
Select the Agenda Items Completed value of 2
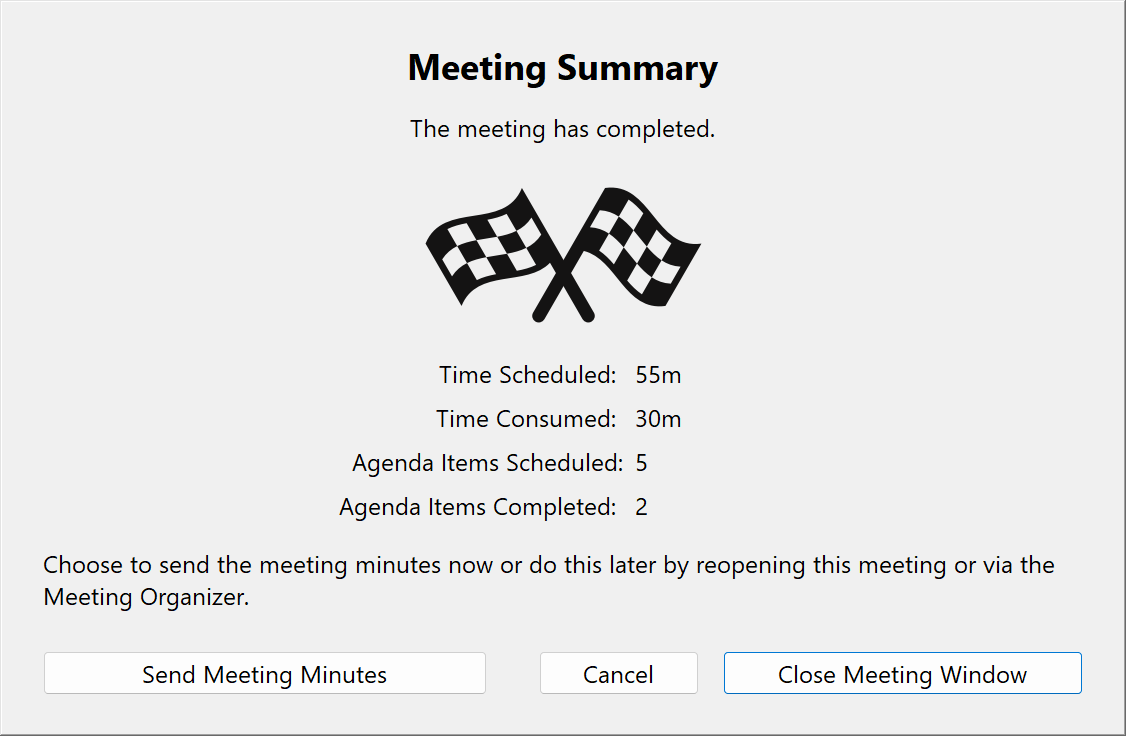[641, 507]
